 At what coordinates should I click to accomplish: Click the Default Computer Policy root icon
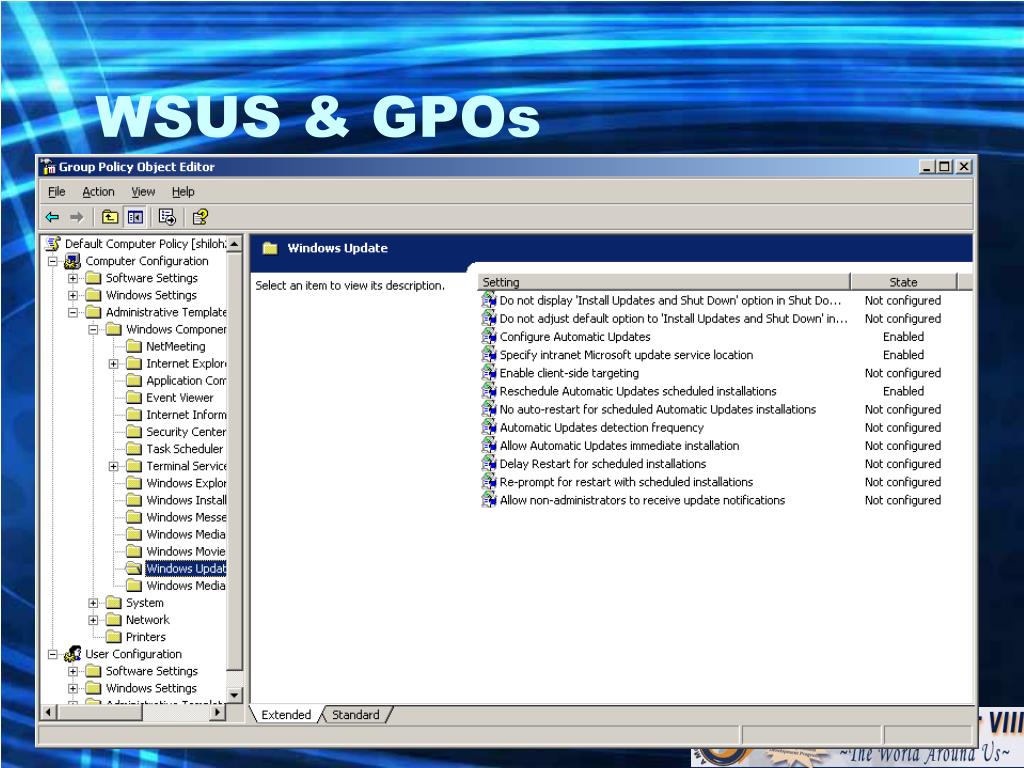point(52,244)
